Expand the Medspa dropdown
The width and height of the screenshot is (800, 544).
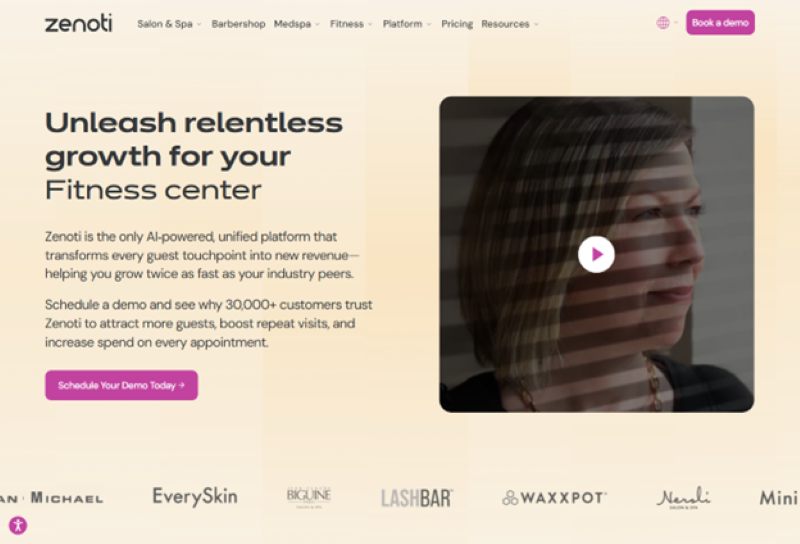pyautogui.click(x=297, y=24)
